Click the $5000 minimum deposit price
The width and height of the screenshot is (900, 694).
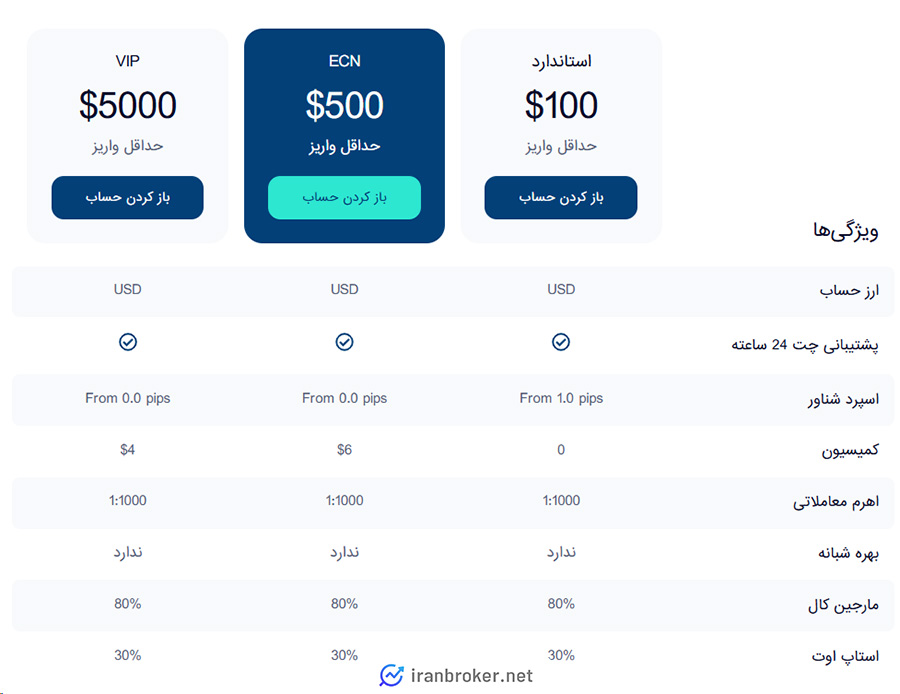coord(127,105)
